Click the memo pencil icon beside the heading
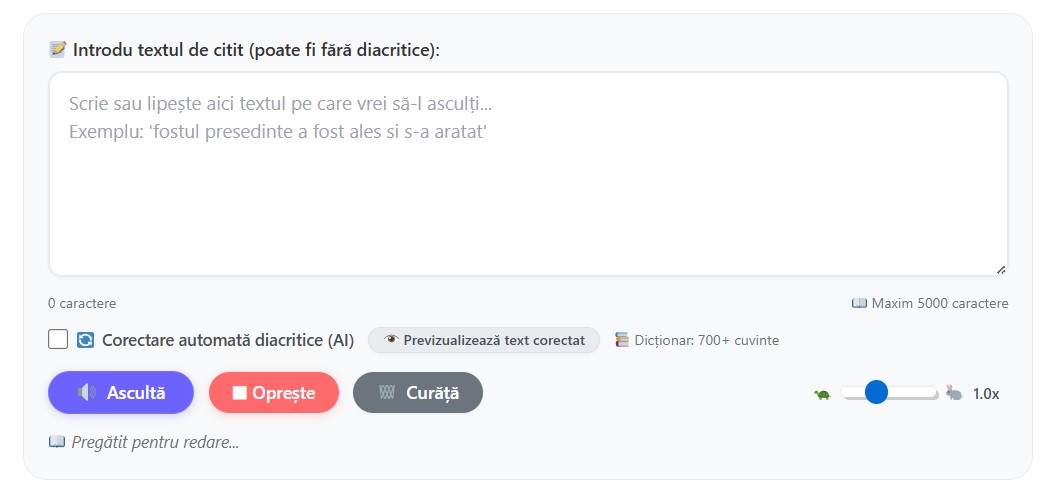Screen dimensions: 1042x494 [58, 49]
